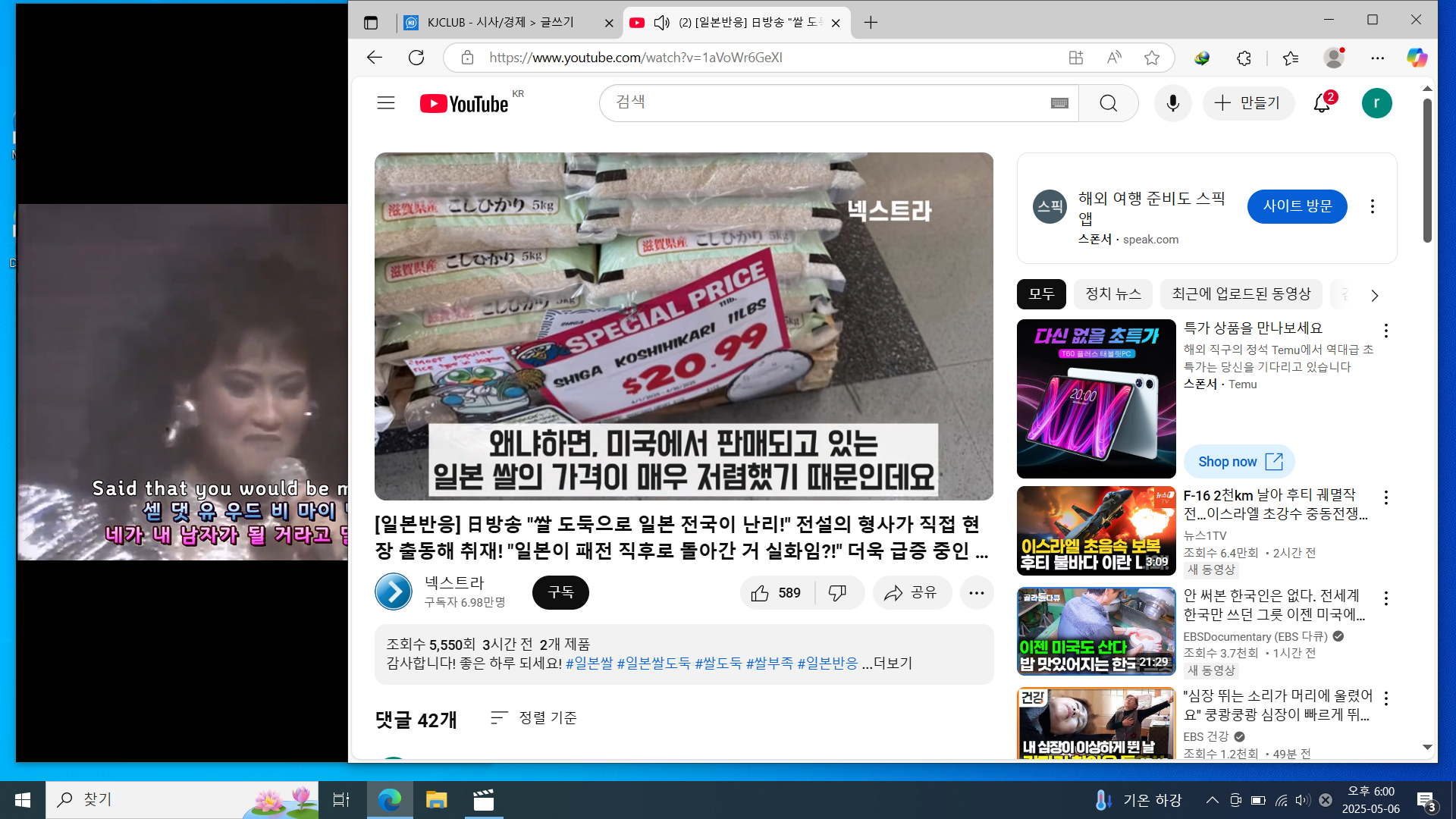
Task: Click the search magnifier button
Action: [1108, 103]
